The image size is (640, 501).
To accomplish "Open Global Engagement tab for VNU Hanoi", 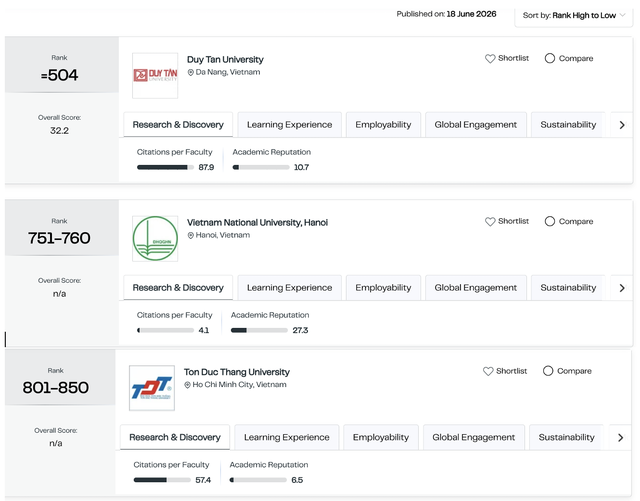I will pos(476,288).
